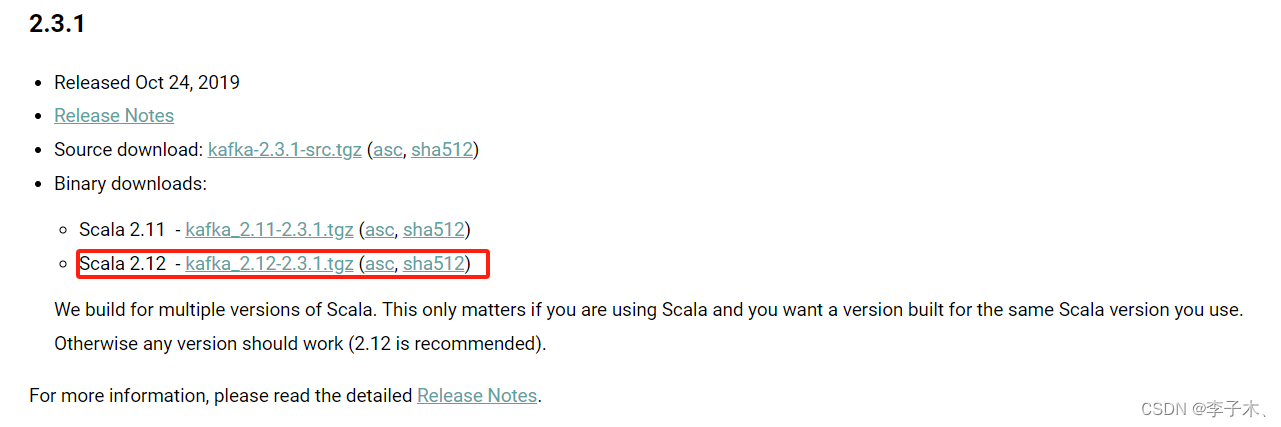Click the Scala 2.12 label

tap(122, 264)
